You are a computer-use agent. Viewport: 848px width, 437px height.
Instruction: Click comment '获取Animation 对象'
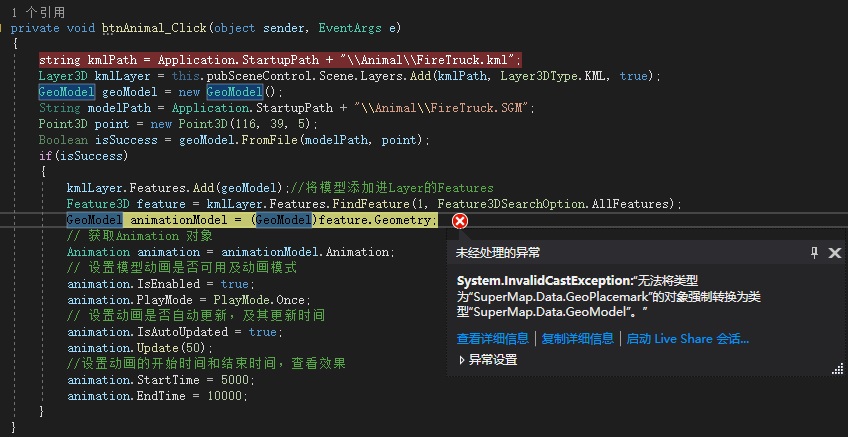tap(140, 236)
